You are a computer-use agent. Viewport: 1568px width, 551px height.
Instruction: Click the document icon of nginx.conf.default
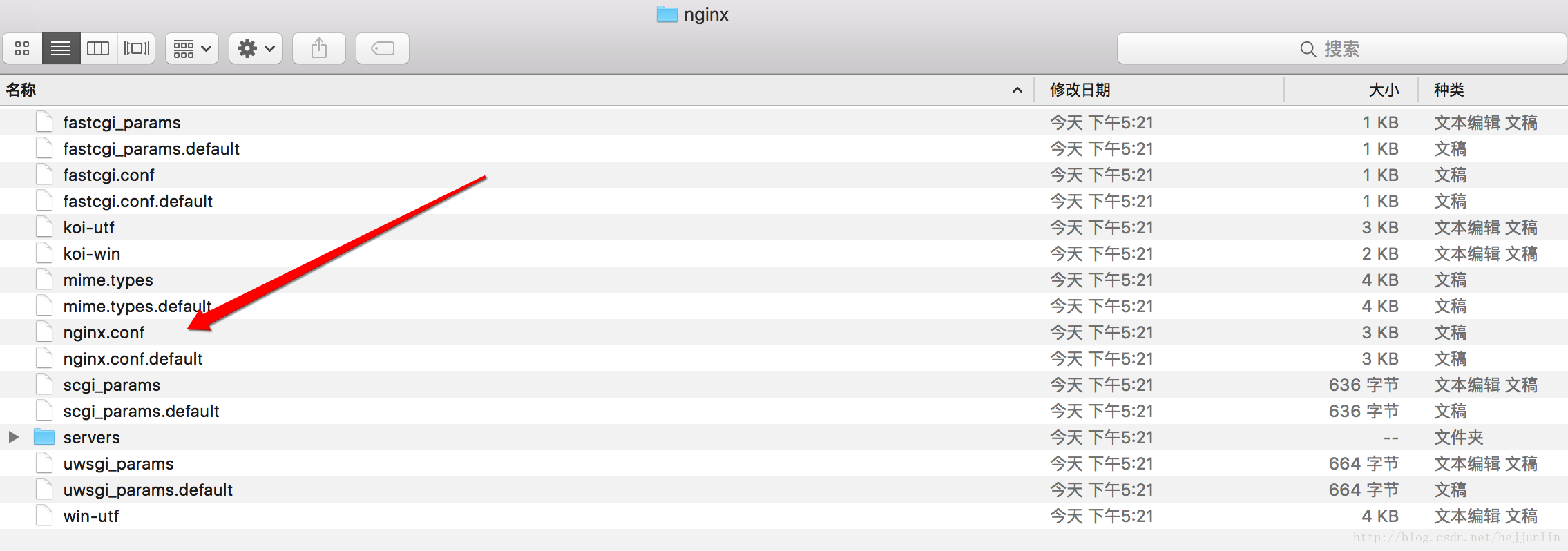tap(44, 358)
